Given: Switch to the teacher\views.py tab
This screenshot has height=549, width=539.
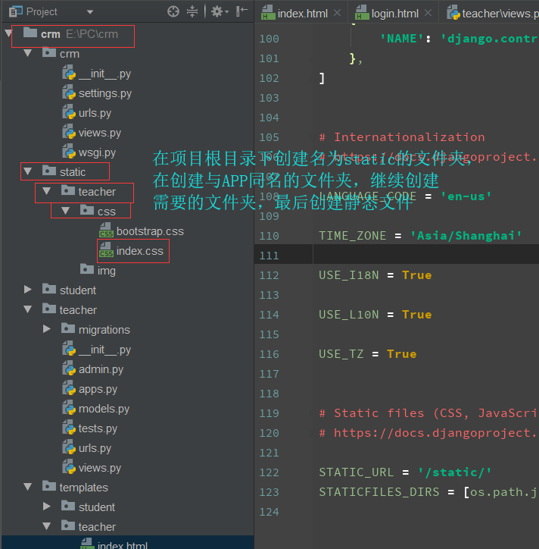Looking at the screenshot, I should 492,13.
